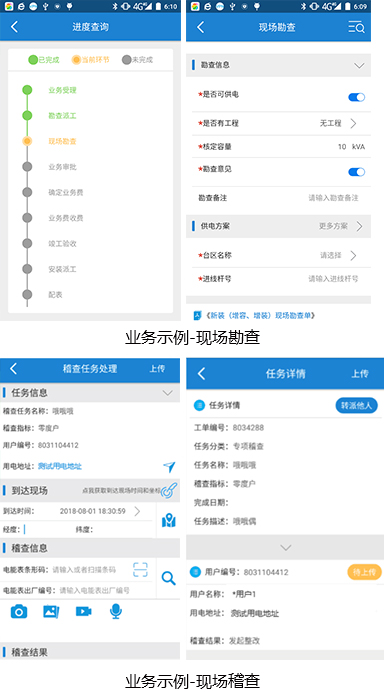Open the map location icon beside 到达时间
Screen dimensions: 384x692
point(169,521)
